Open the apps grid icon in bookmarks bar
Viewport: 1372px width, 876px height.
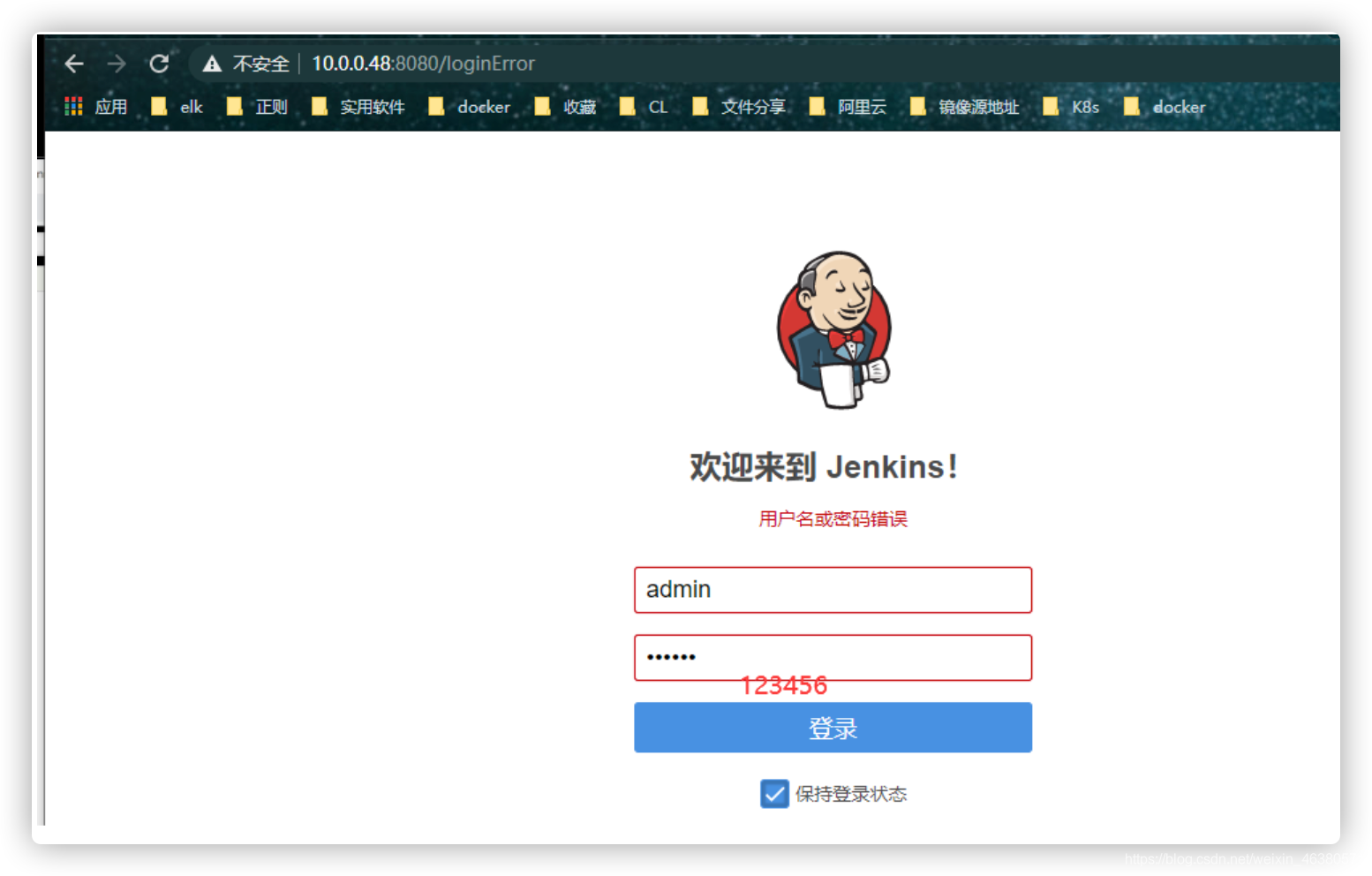tap(73, 107)
